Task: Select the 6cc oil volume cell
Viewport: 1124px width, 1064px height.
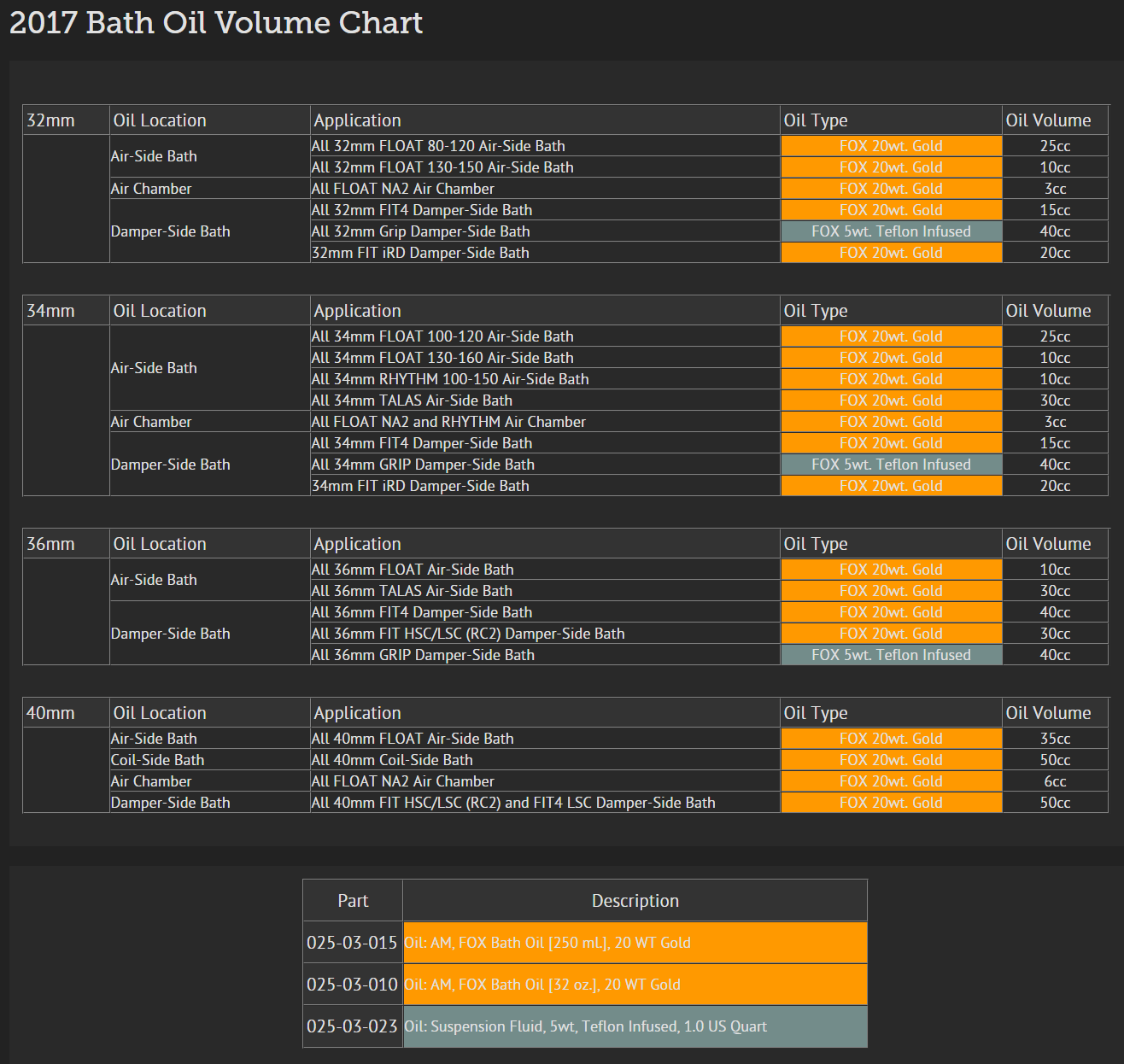Action: (x=1055, y=781)
